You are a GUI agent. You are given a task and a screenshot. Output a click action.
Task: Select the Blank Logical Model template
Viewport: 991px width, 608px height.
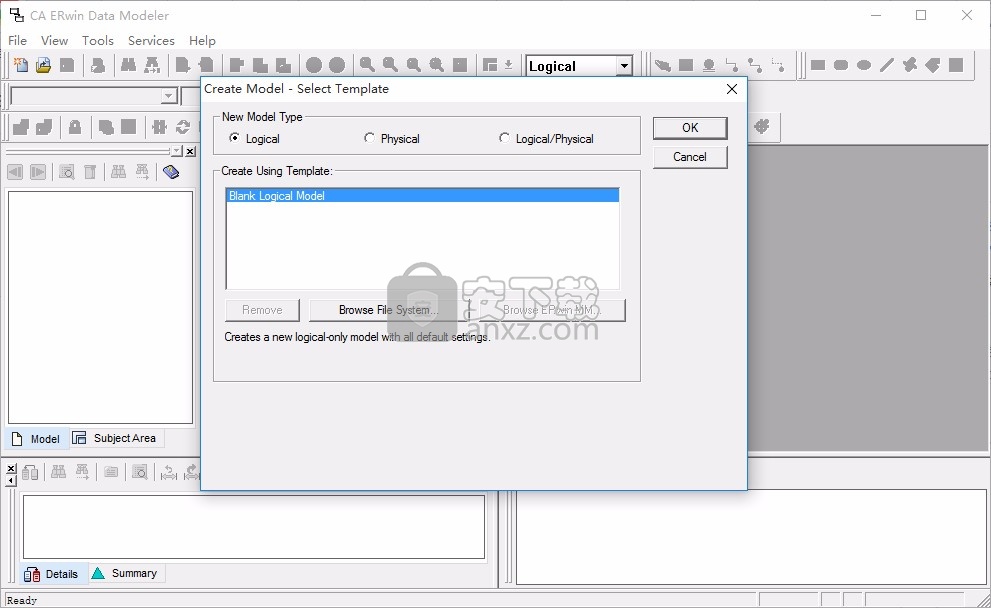click(x=422, y=196)
